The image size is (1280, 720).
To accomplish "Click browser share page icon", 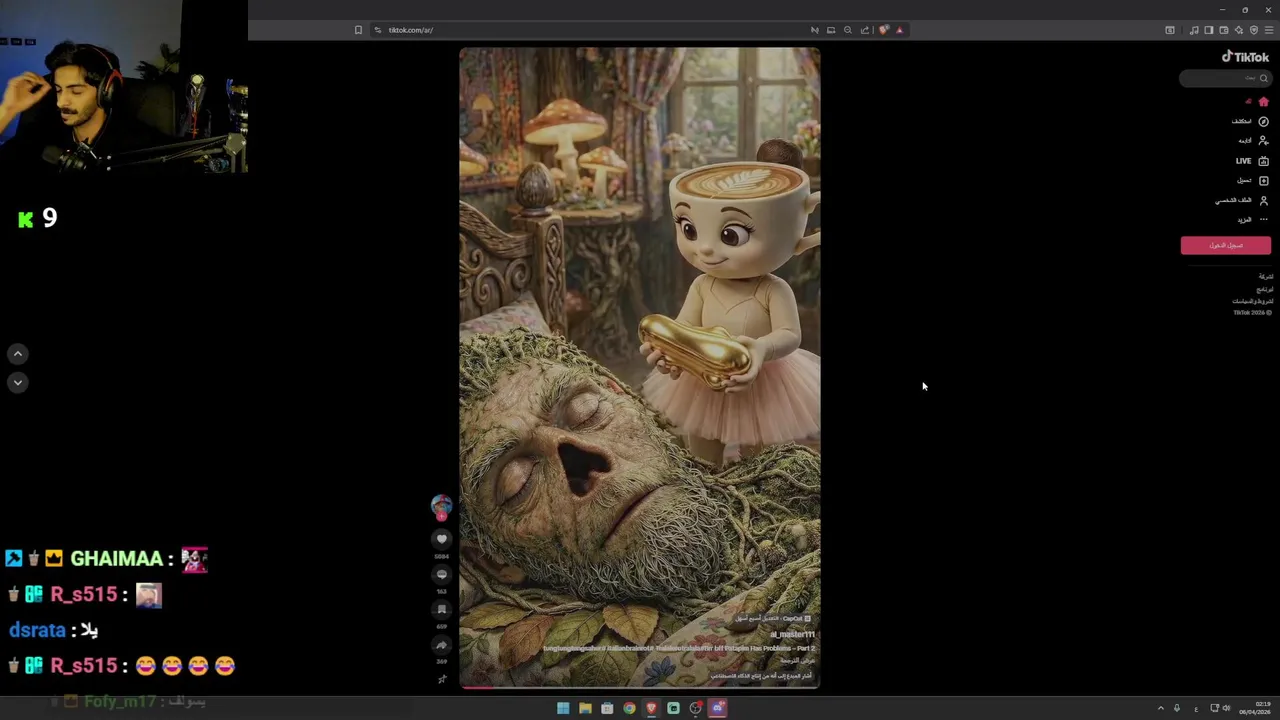I will tap(865, 30).
